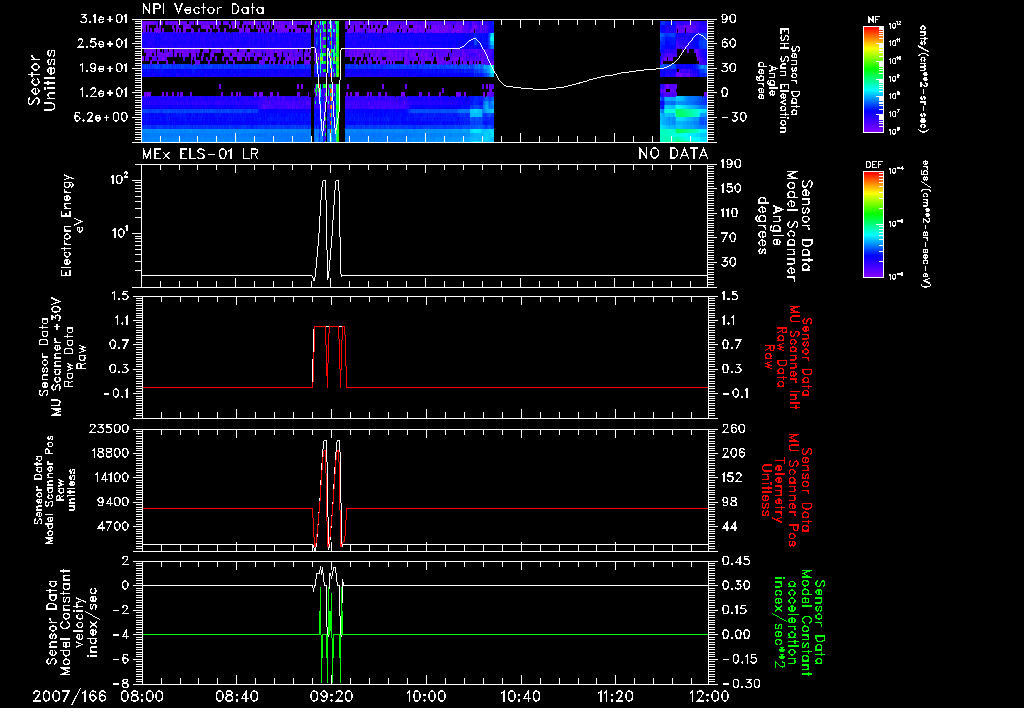Click the 'NO DATA' label

pos(673,154)
